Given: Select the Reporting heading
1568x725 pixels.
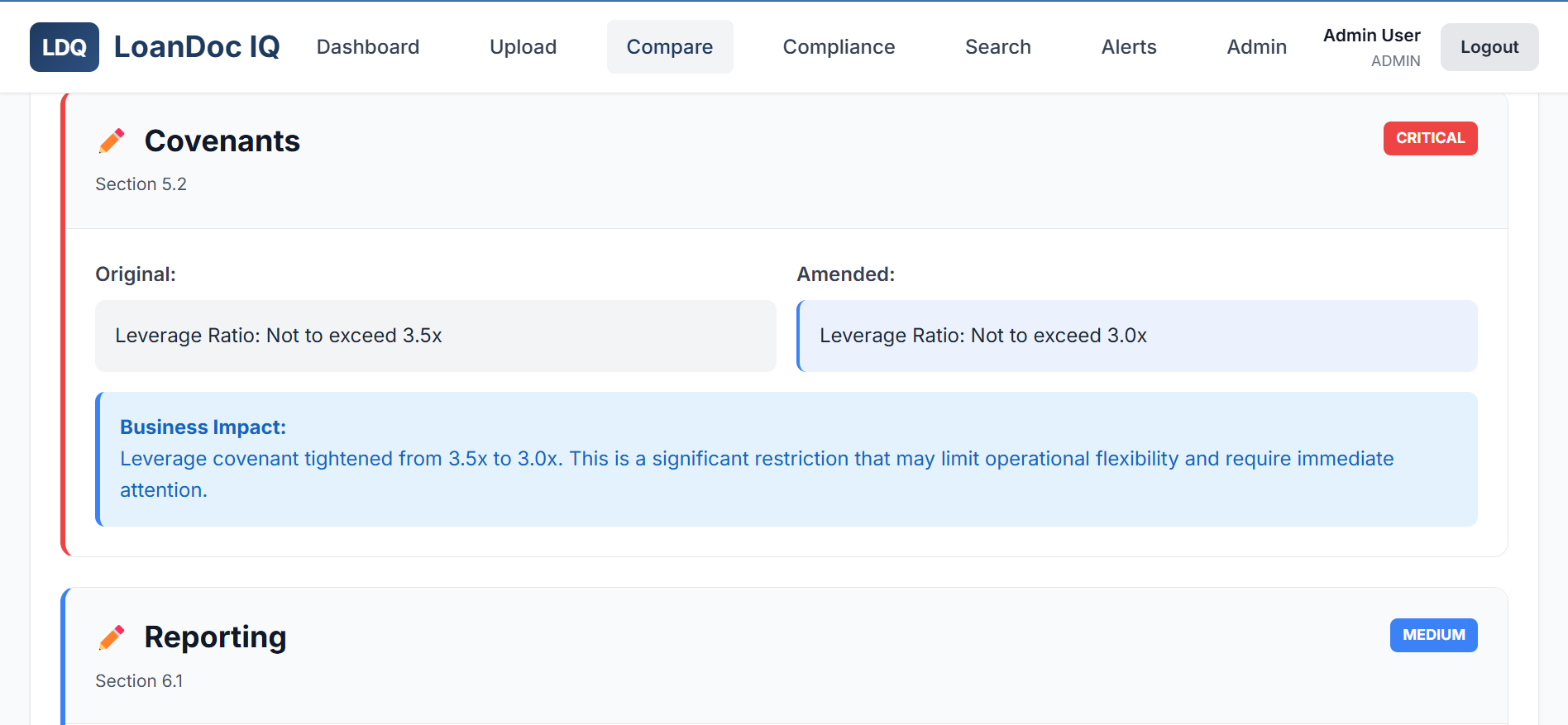Looking at the screenshot, I should pos(216,637).
